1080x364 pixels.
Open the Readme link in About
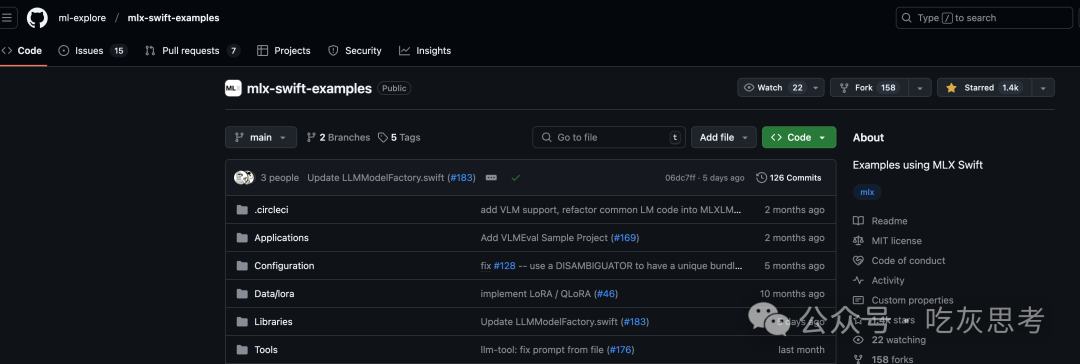click(x=880, y=221)
